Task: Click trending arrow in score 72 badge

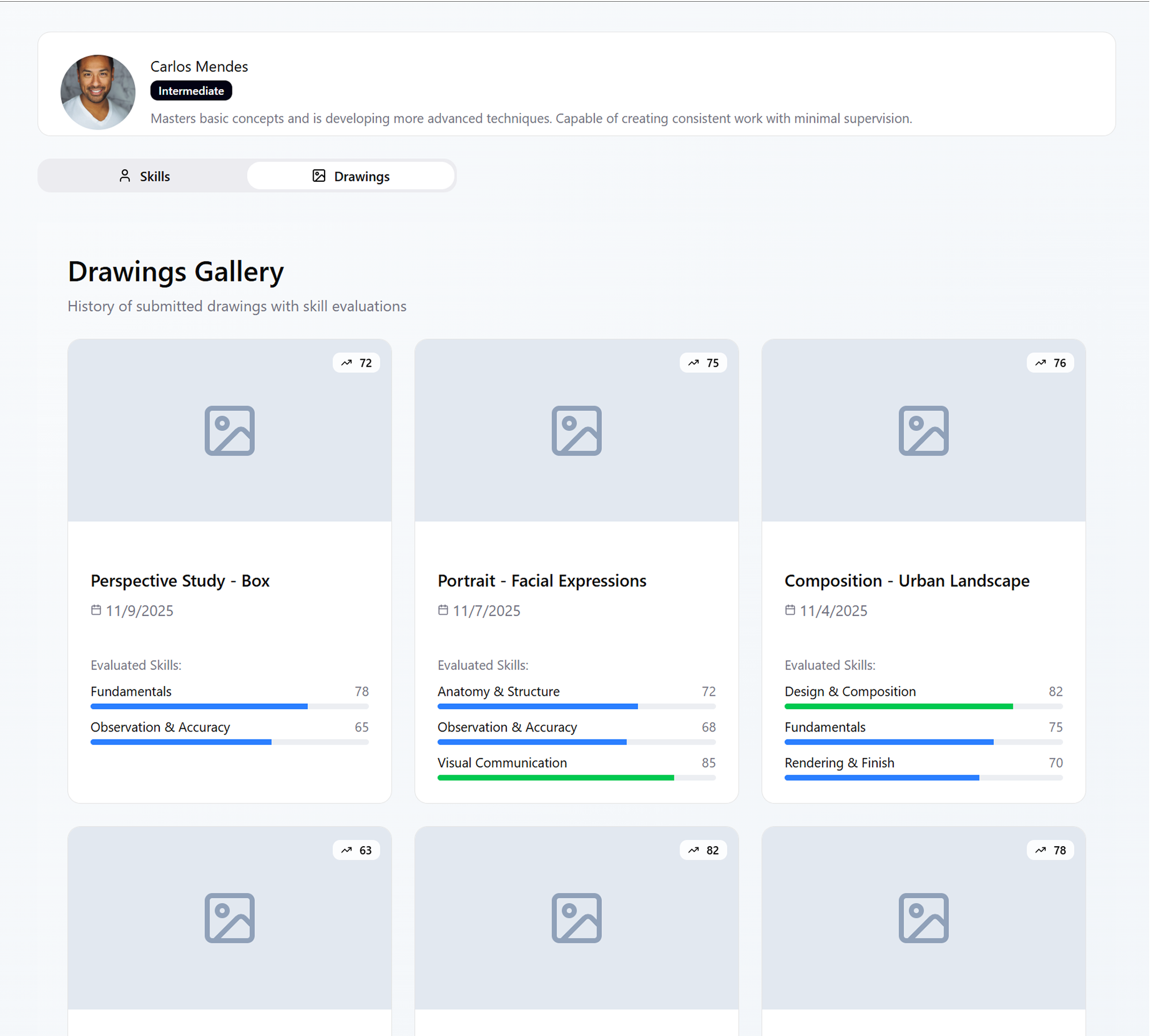Action: (x=346, y=363)
